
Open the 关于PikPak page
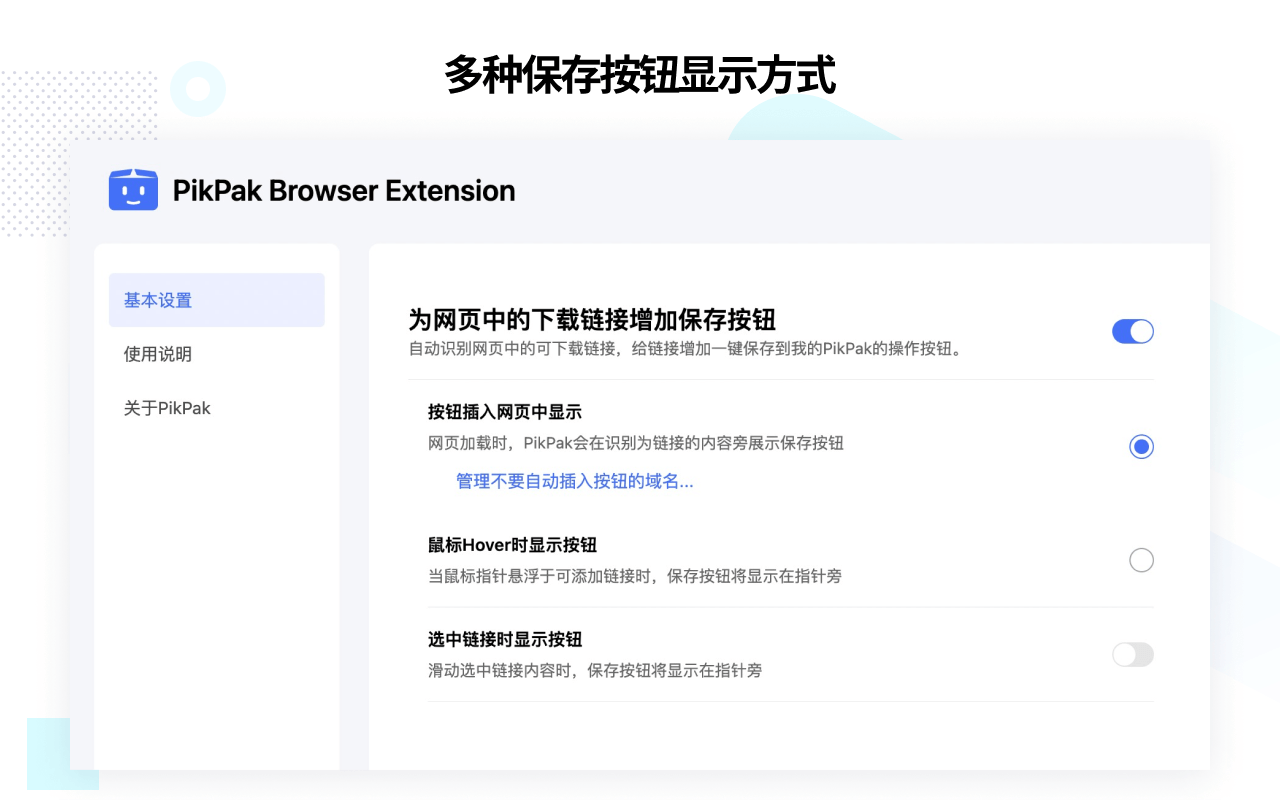[x=167, y=408]
